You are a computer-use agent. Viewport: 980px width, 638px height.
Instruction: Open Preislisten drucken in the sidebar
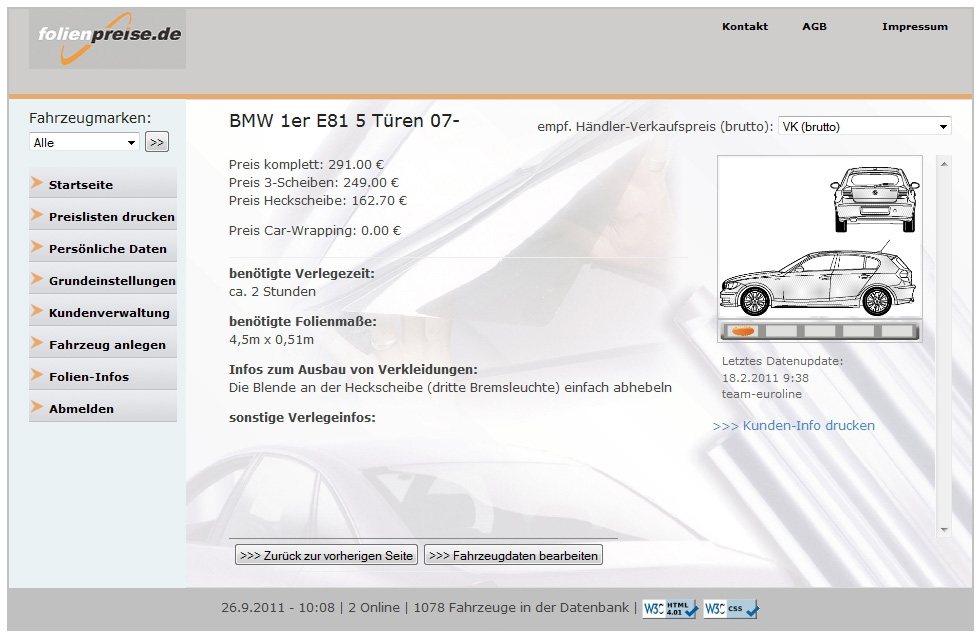(x=102, y=216)
